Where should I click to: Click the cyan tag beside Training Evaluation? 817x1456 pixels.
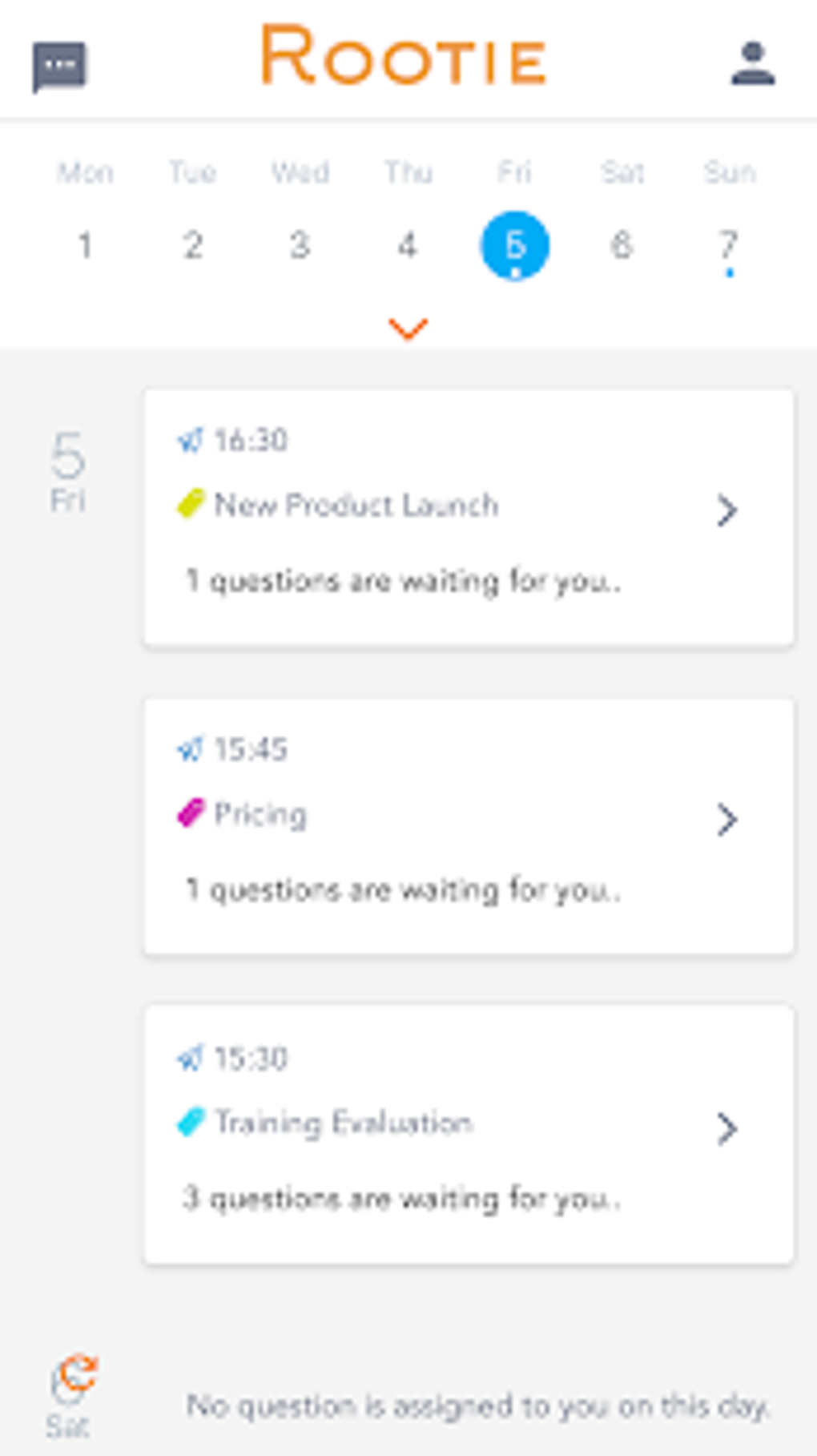tap(191, 1122)
